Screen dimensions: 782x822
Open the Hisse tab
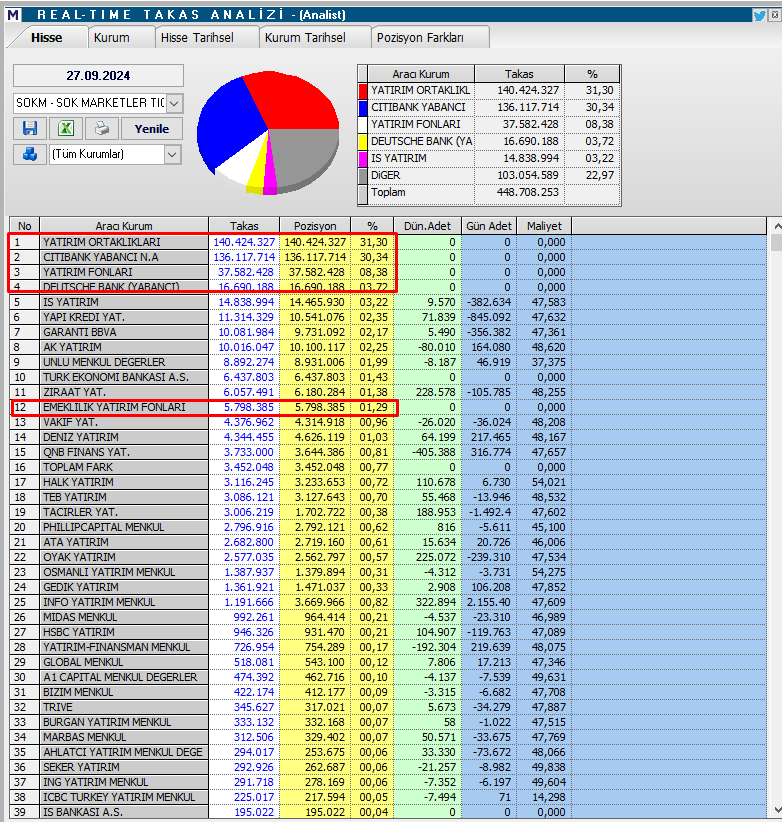point(47,38)
